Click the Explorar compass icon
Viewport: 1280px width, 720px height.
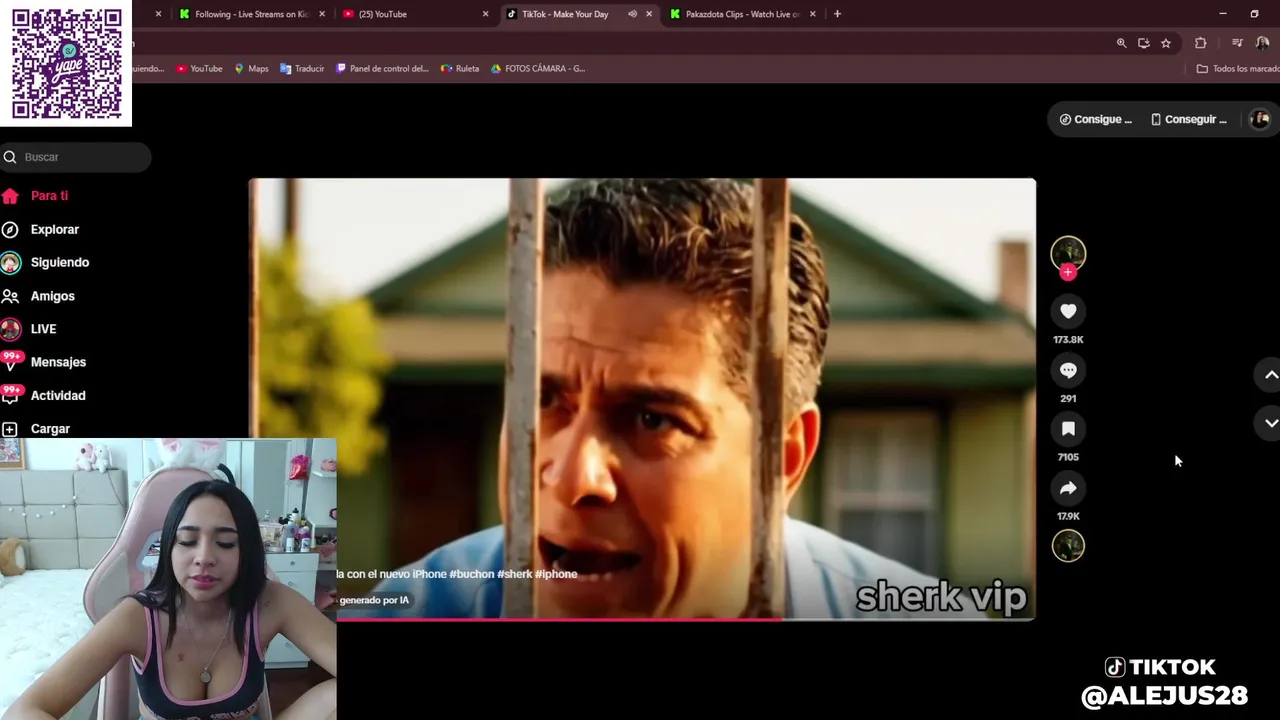tap(10, 229)
